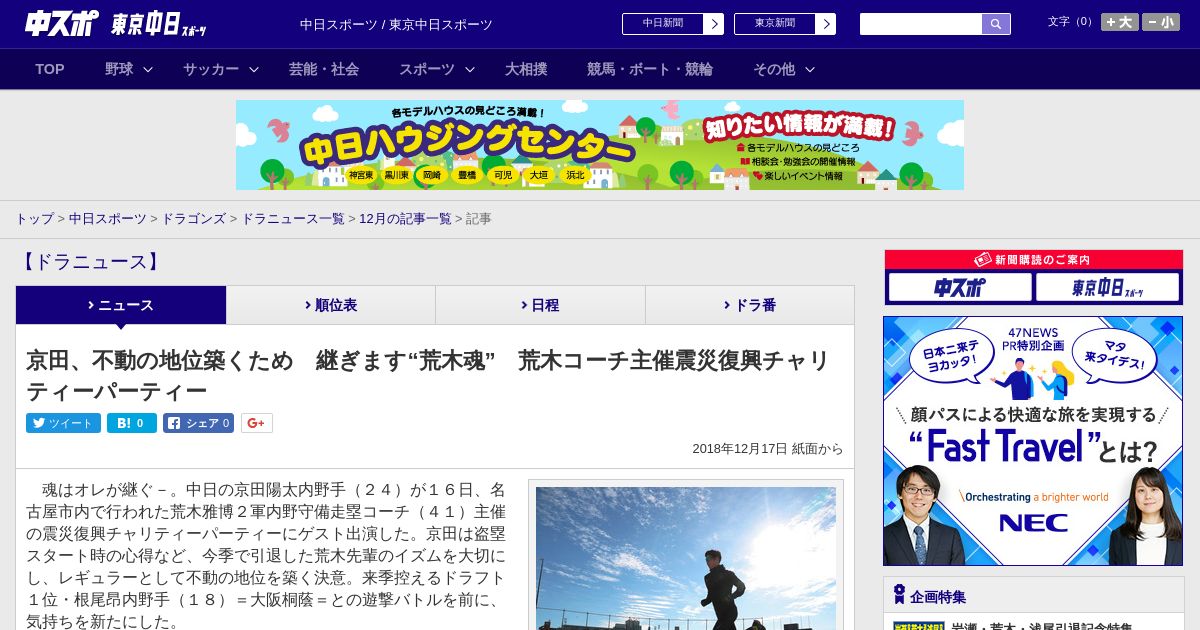
Task: Click the 中スポ subscription button
Action: [x=960, y=288]
